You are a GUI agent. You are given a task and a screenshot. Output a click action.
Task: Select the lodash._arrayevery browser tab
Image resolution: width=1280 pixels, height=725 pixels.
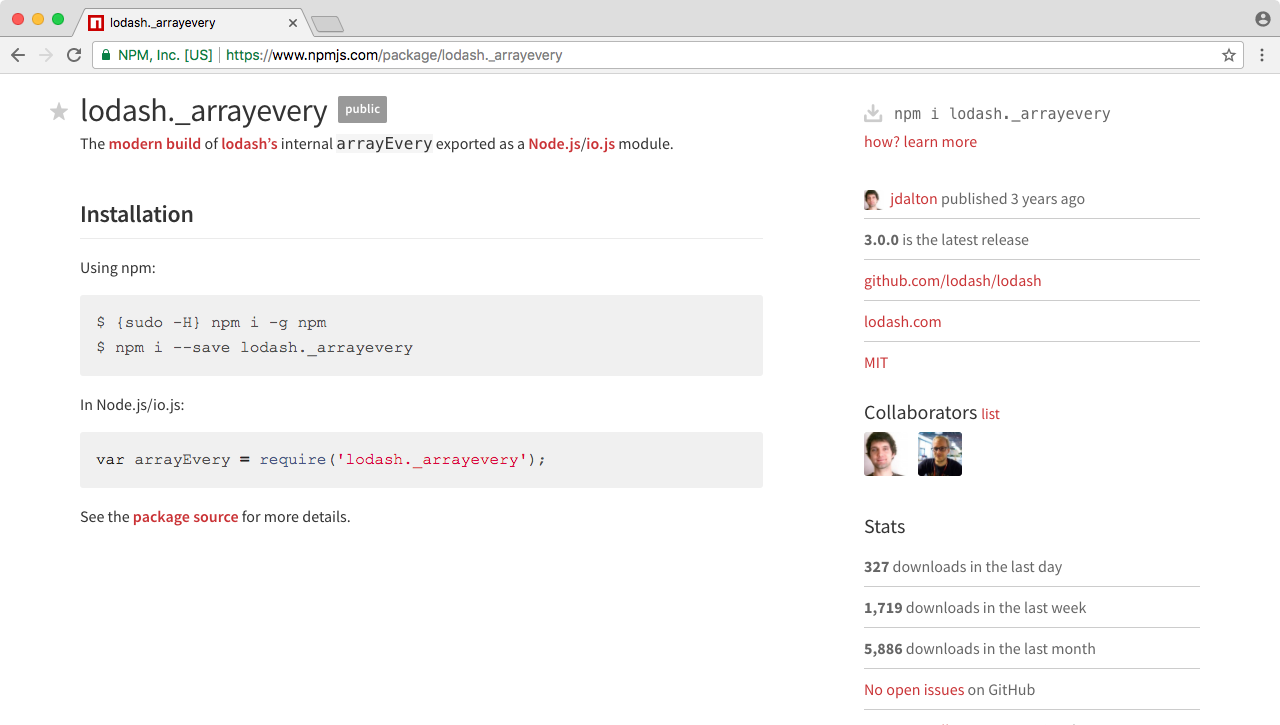[x=180, y=22]
